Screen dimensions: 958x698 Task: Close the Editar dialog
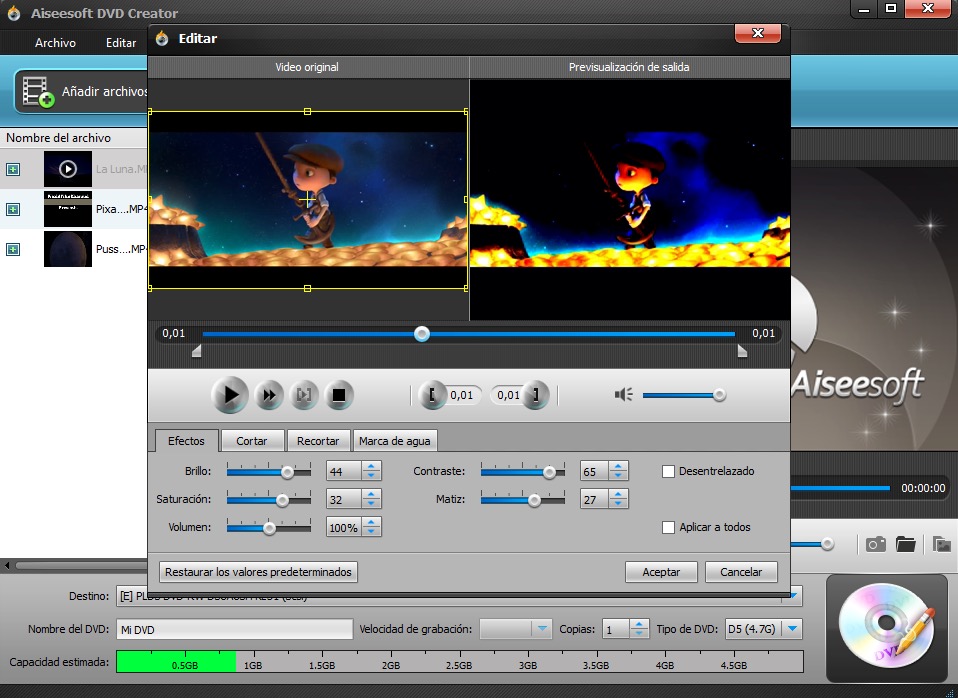click(758, 33)
